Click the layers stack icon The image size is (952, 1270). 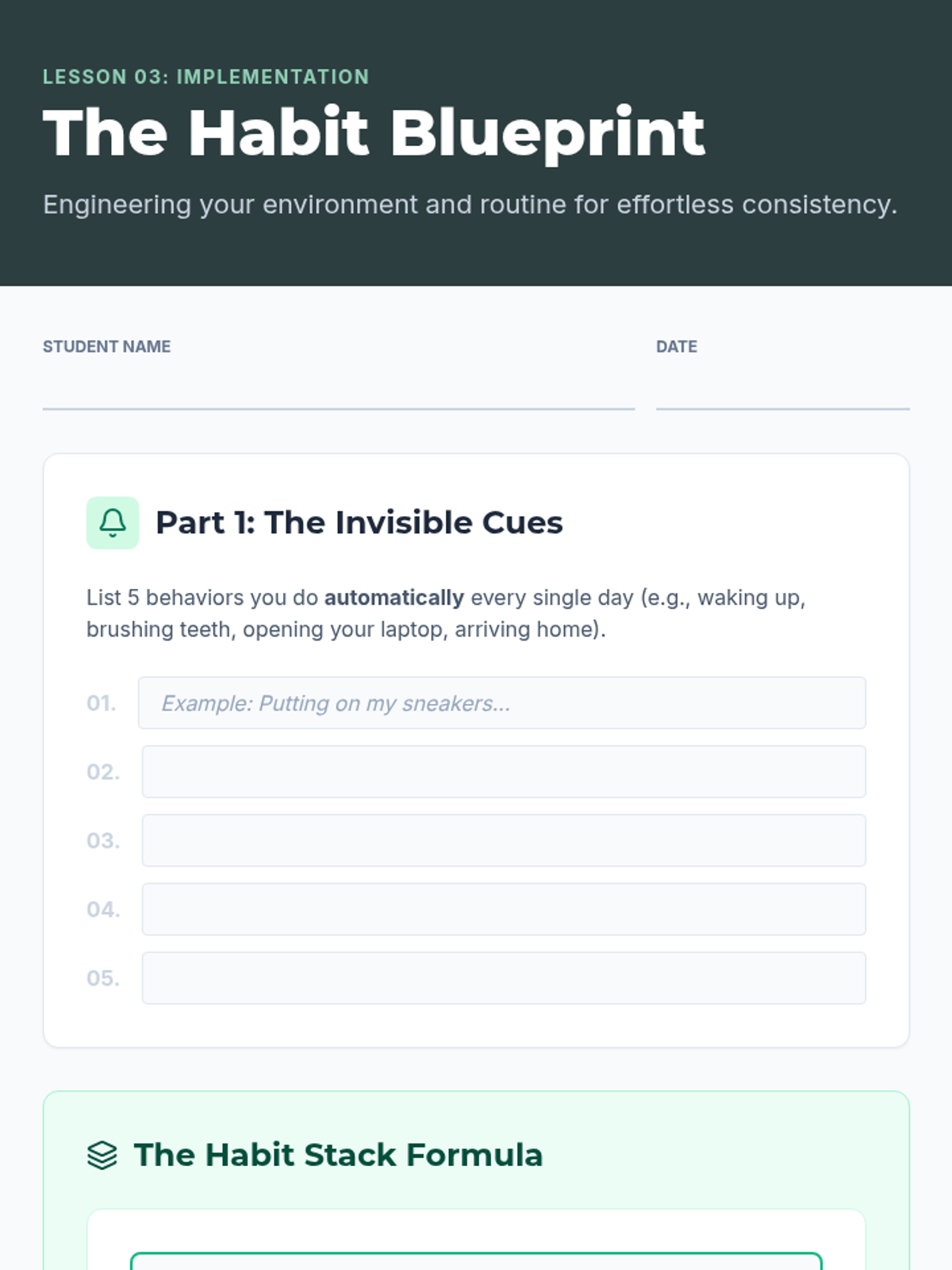pos(102,1156)
